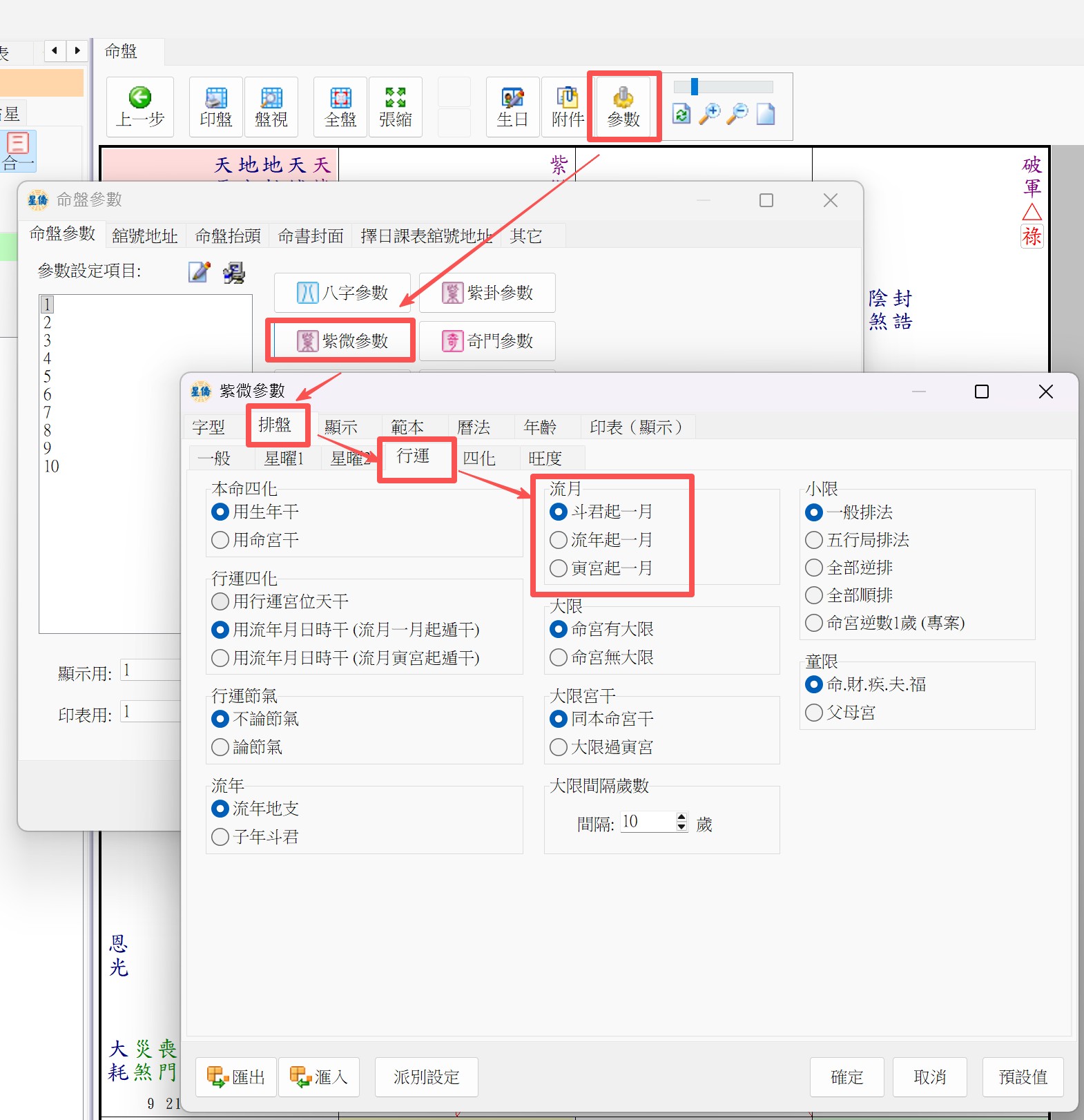This screenshot has height=1120, width=1084.
Task: Open the 生日 birthday tool
Action: (512, 98)
